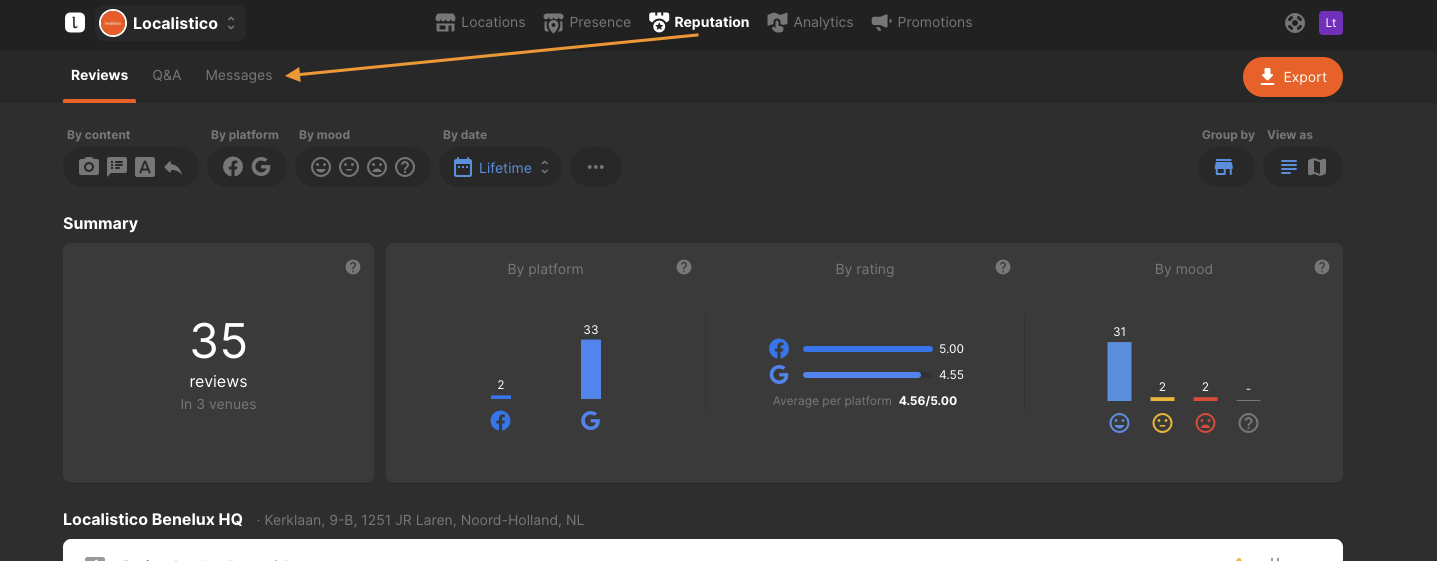This screenshot has height=561, width=1437.
Task: Open the Q&A tab
Action: coord(167,75)
